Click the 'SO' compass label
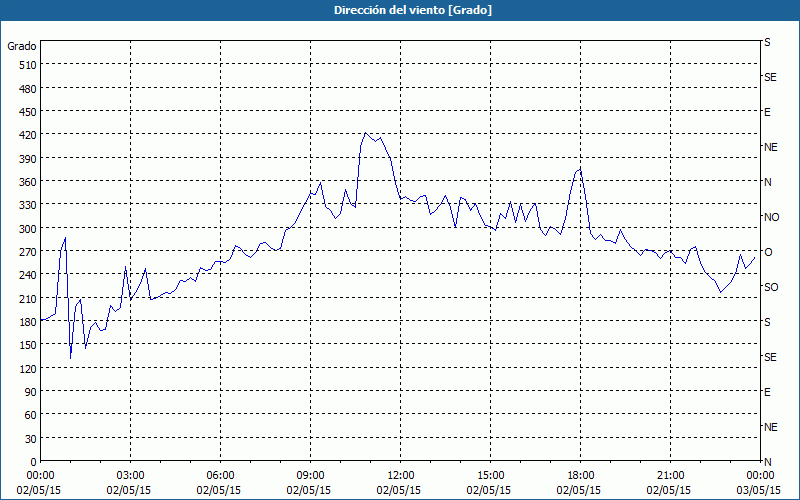 coord(771,287)
